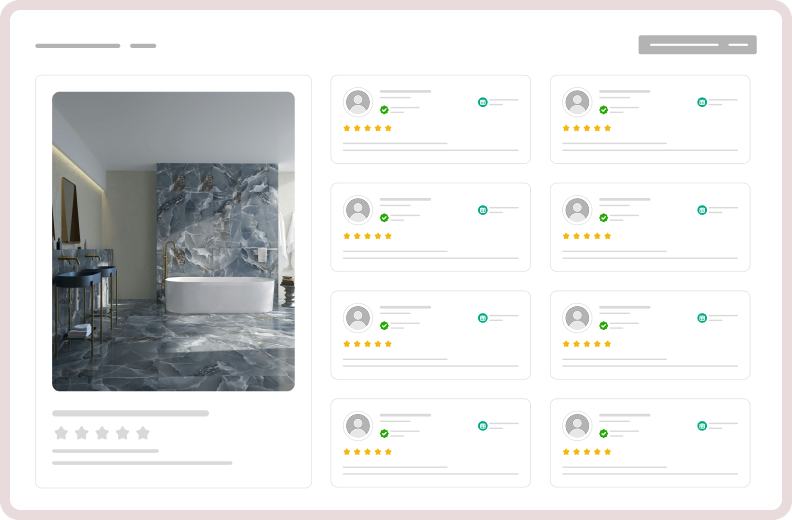Click the verified checkmark in the second left-column review
Image resolution: width=792 pixels, height=520 pixels.
(384, 218)
